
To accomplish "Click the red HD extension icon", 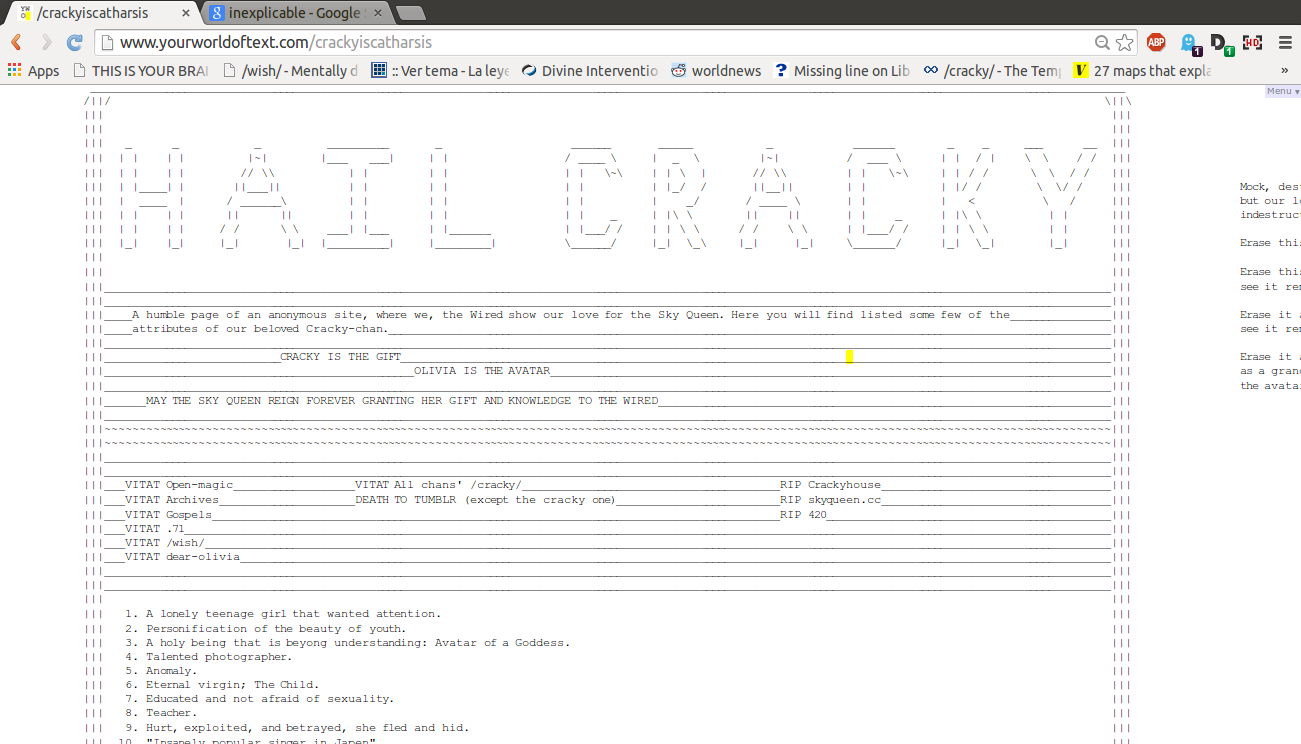I will pyautogui.click(x=1252, y=42).
